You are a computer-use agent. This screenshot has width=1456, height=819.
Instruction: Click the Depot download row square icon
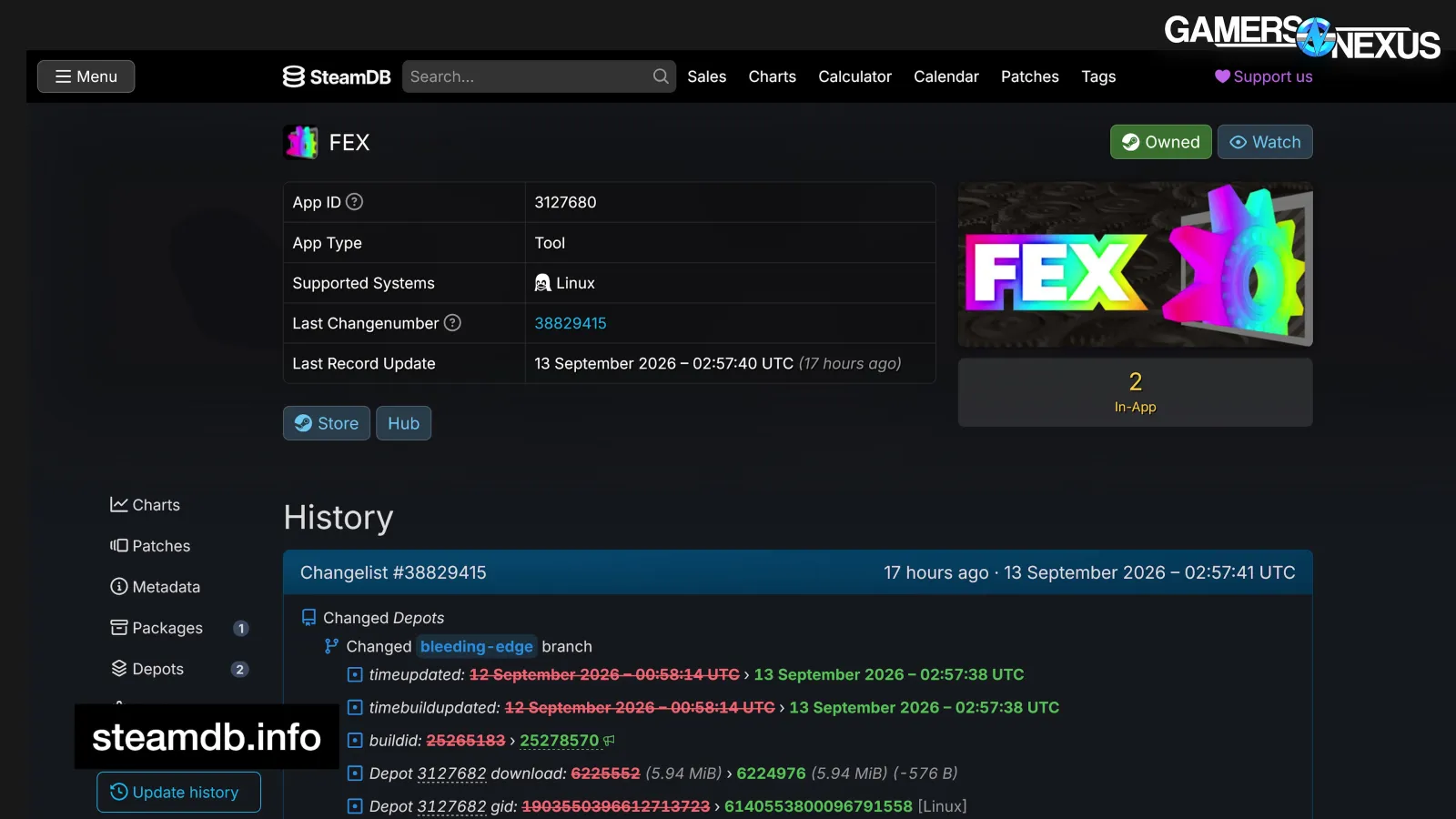click(x=355, y=773)
